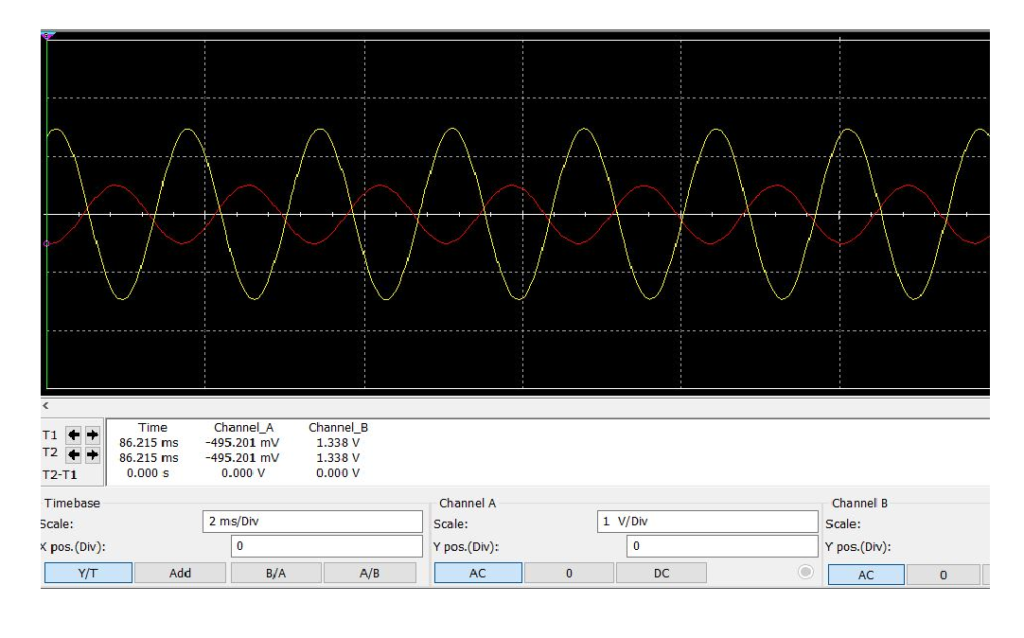Set Channel B coupling to AC
This screenshot has width=1024, height=638.
866,575
